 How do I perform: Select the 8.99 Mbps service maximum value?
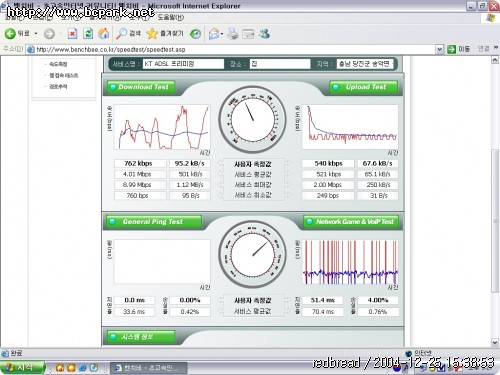click(140, 185)
